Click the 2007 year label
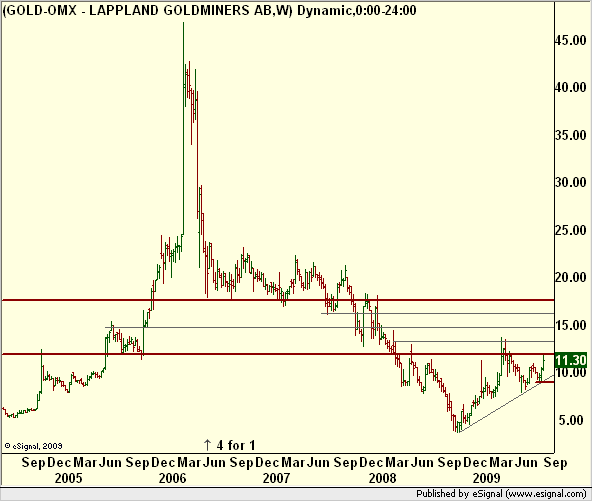Image resolution: width=592 pixels, height=501 pixels. click(x=277, y=478)
